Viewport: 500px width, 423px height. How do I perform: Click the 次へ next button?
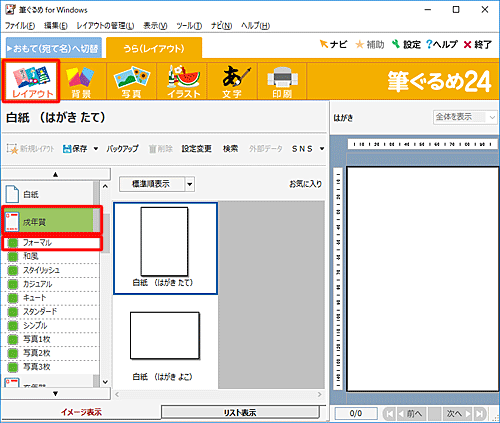[x=458, y=414]
